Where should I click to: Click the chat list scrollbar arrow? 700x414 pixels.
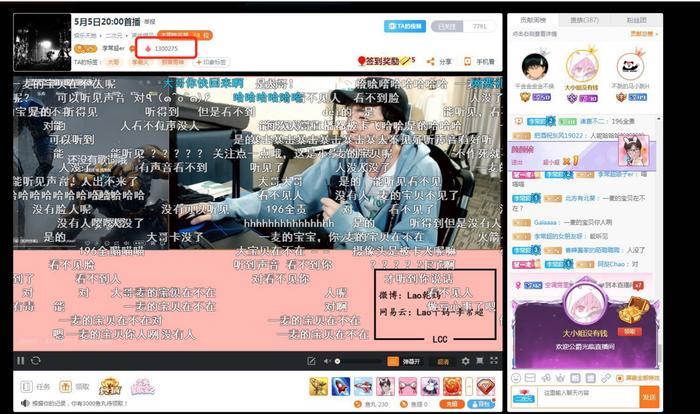[658, 119]
